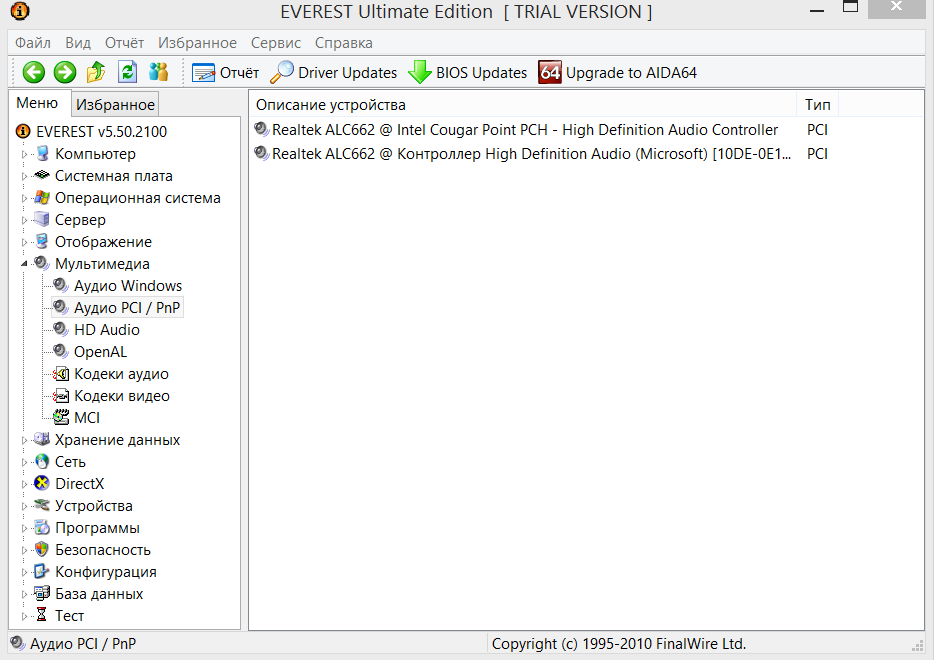Select the Кодеки видео icon
934x660 pixels.
pyautogui.click(x=61, y=396)
